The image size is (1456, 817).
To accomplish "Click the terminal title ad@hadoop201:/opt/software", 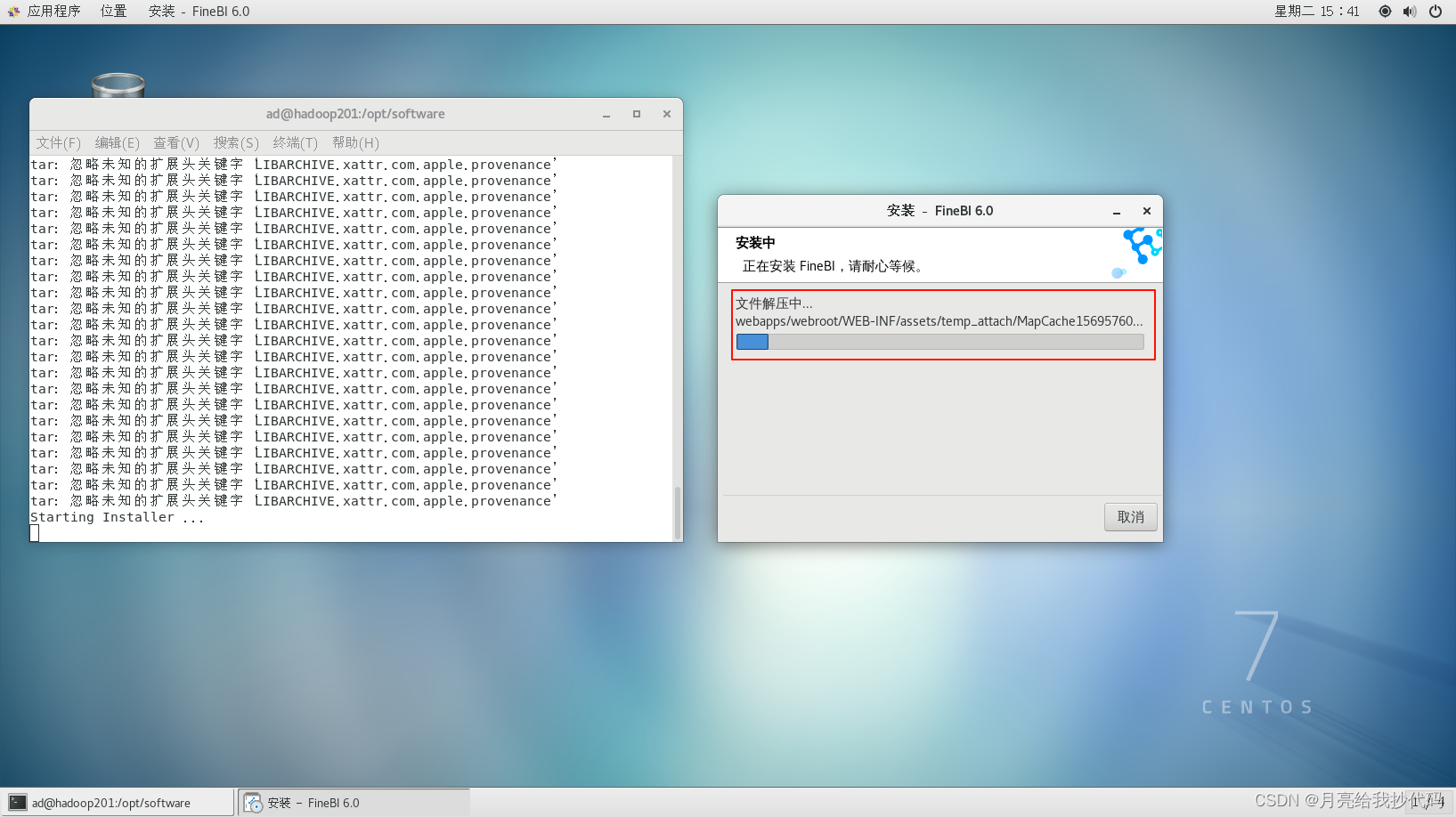I will (355, 114).
